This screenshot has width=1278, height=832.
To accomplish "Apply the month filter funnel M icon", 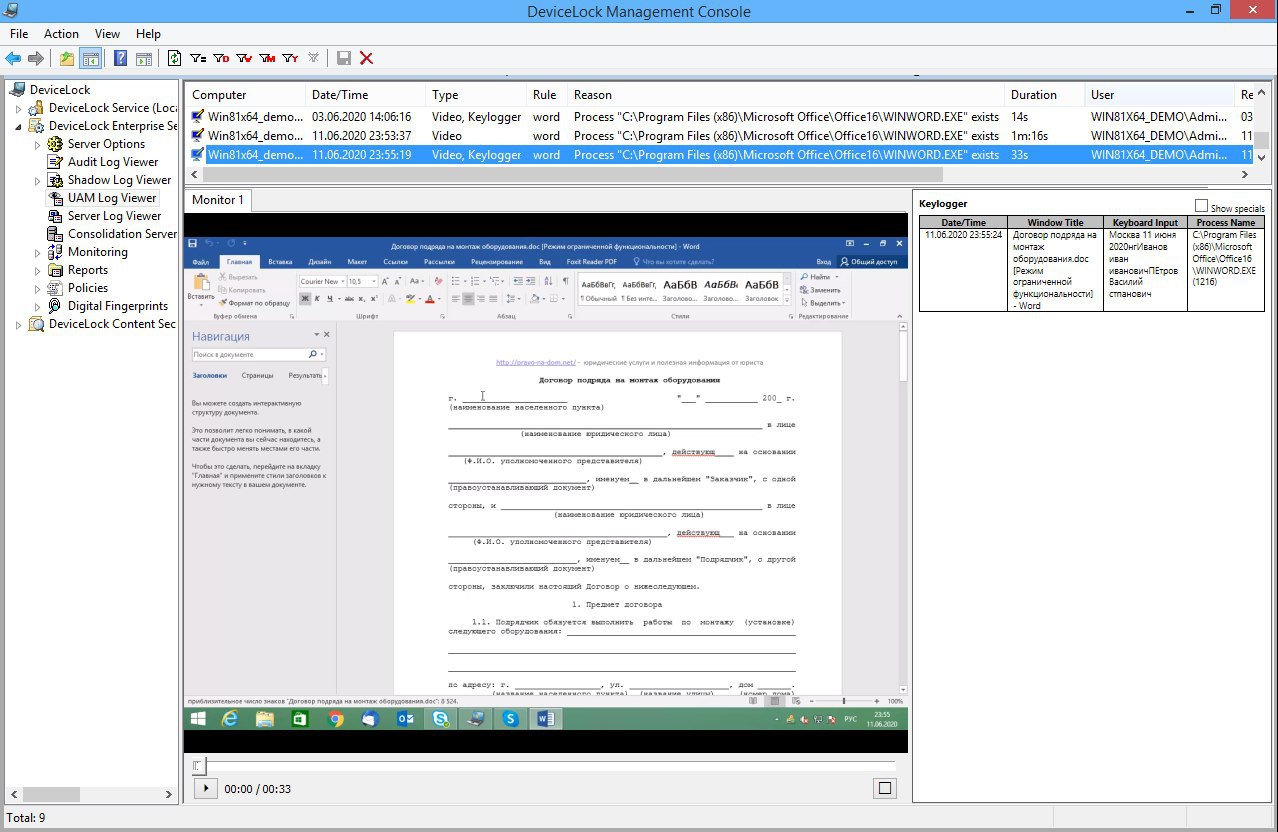I will [267, 58].
